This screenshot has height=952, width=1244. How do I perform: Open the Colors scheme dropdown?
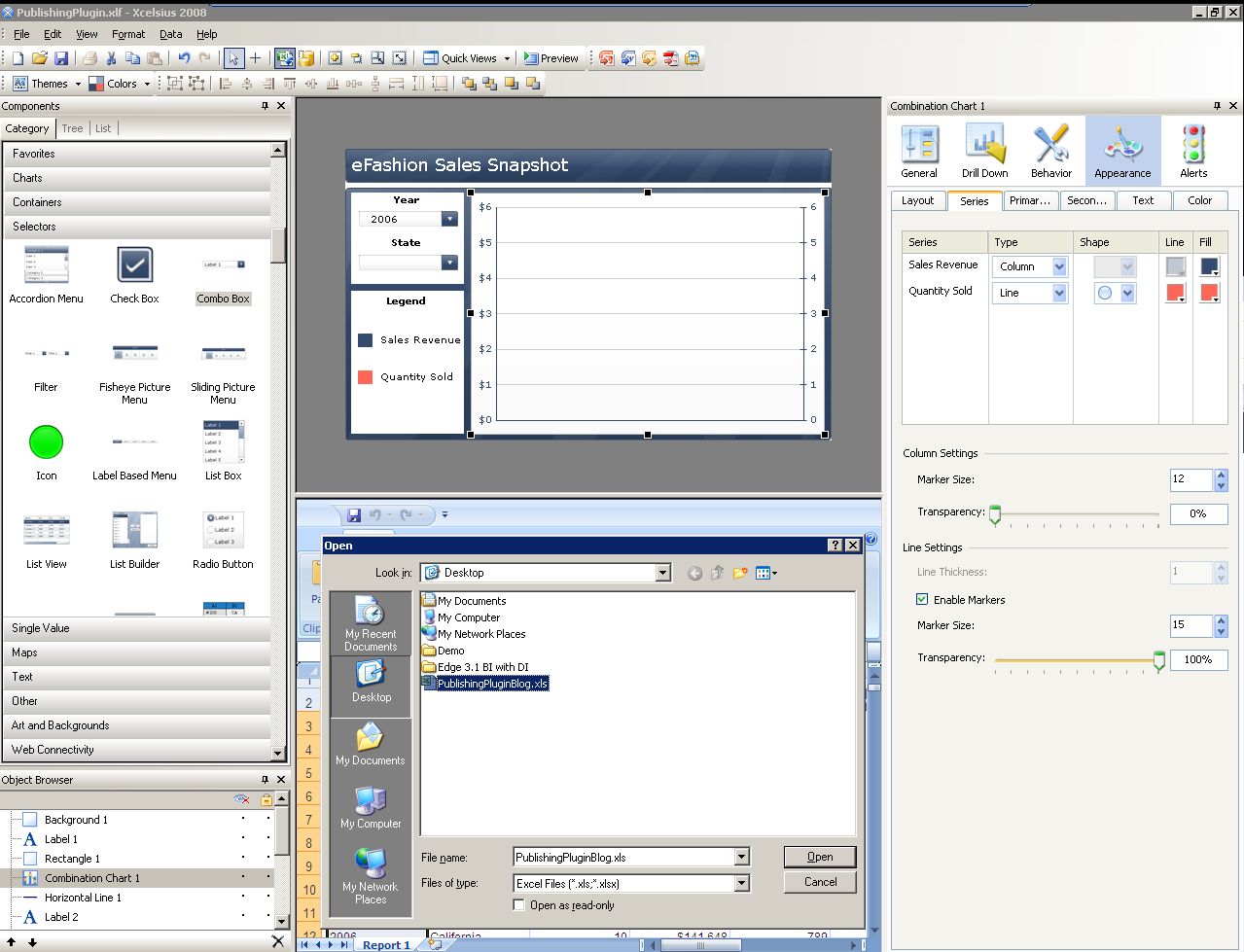[x=120, y=84]
